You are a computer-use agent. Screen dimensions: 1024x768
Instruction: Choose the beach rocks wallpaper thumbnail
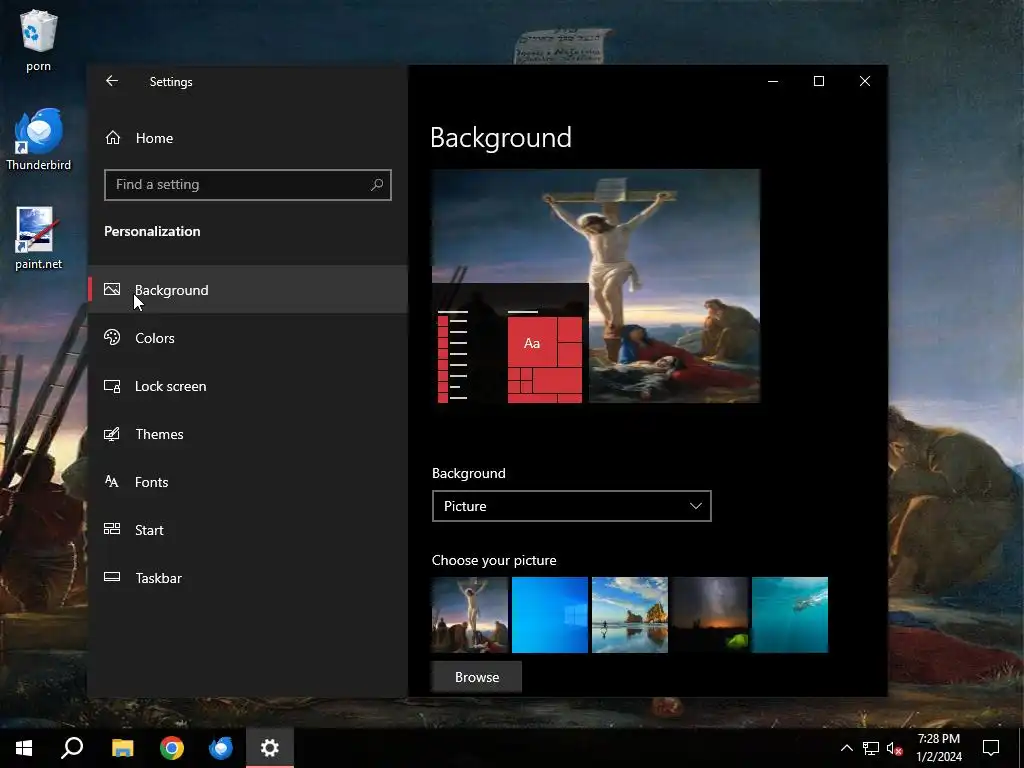[x=630, y=615]
